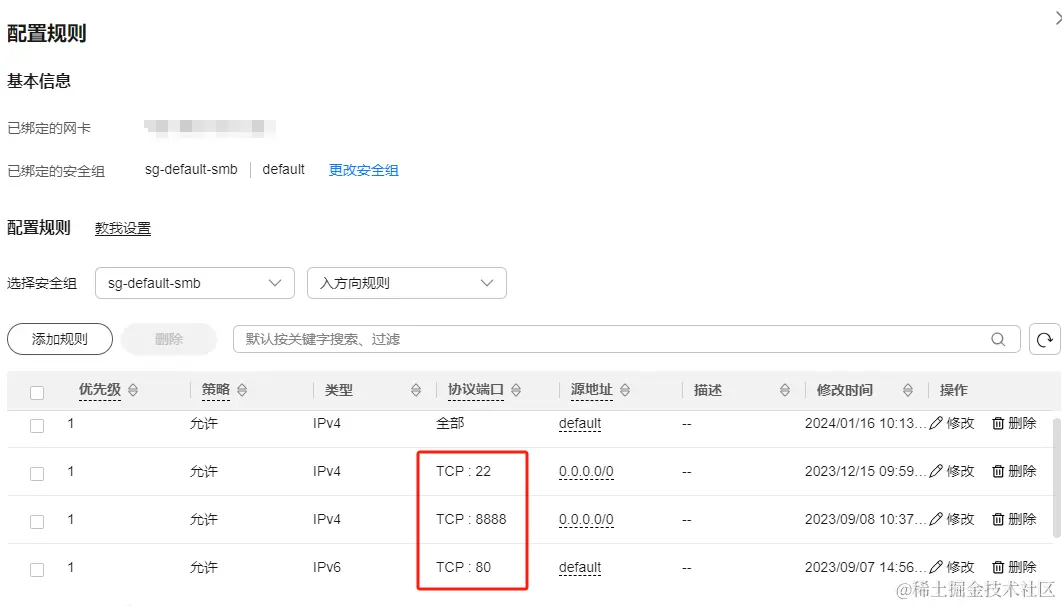Sort by 修改时间 column arrows
Viewport: 1062px width, 606px height.
coord(908,390)
